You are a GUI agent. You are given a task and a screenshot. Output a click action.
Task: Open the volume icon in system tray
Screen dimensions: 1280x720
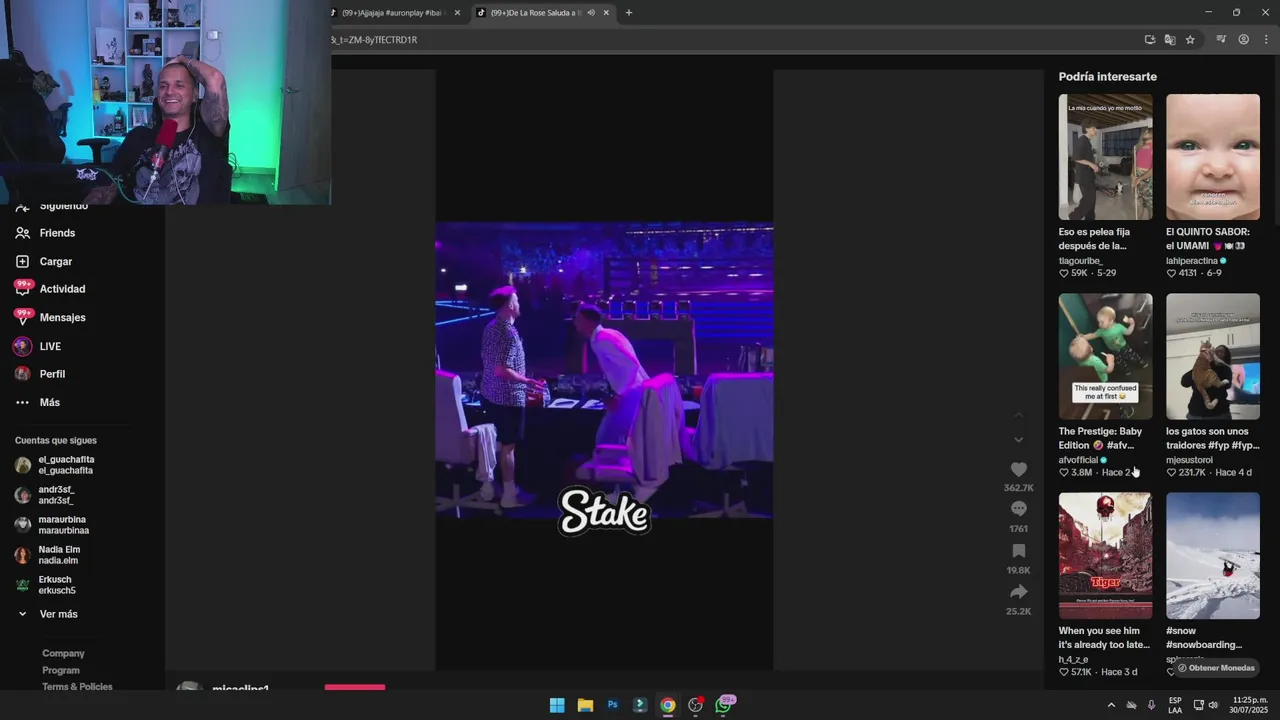(1213, 705)
